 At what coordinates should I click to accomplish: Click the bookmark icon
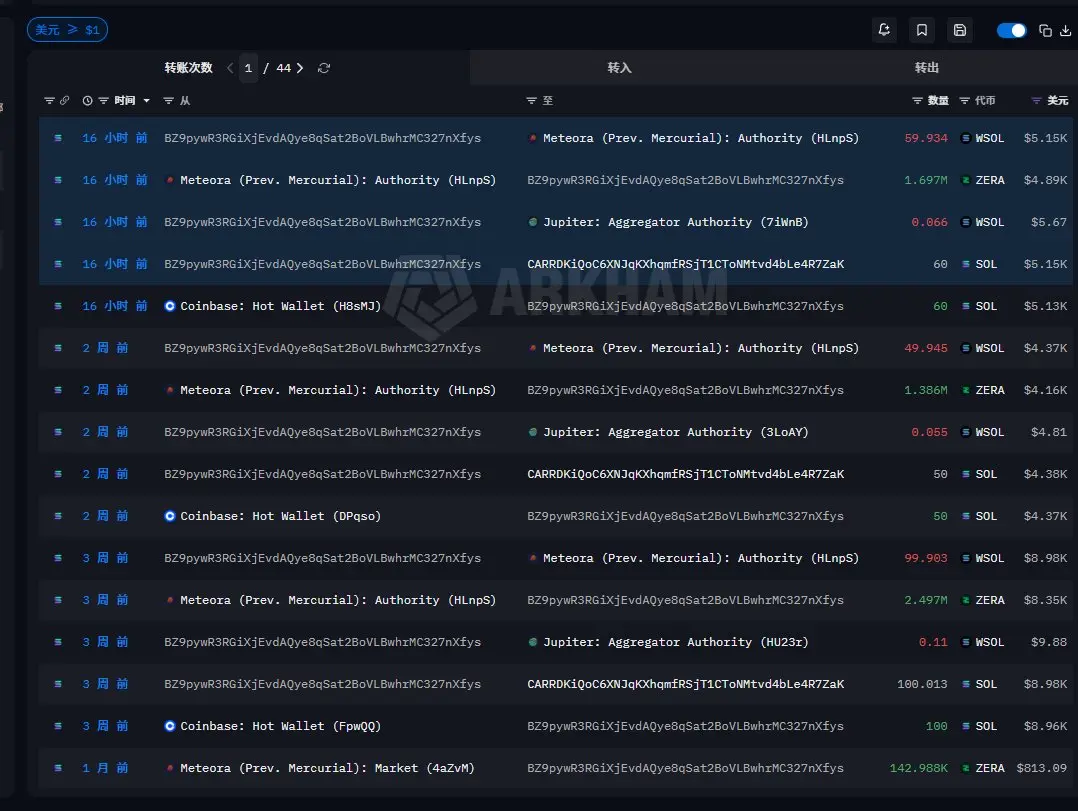click(922, 30)
